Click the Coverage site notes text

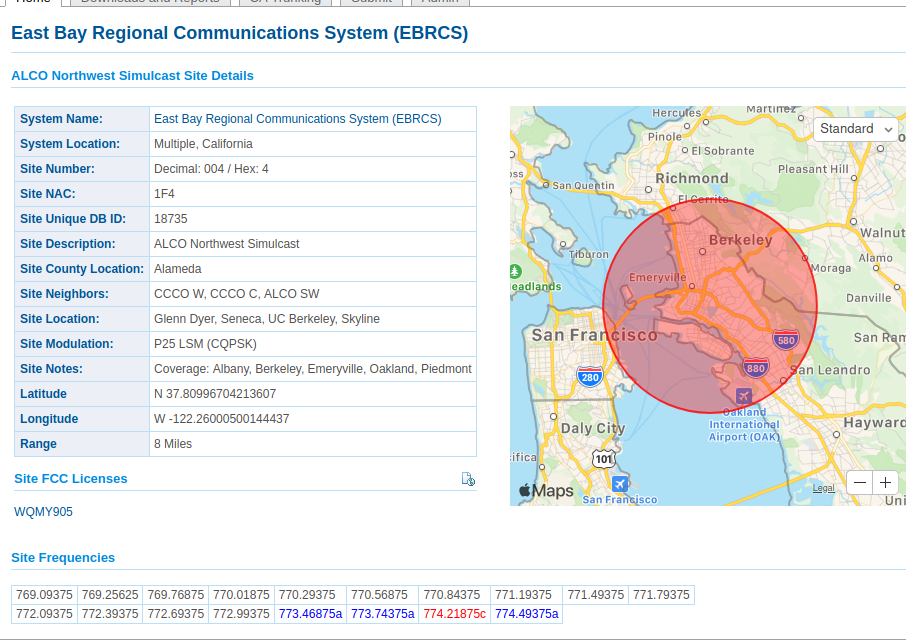(x=313, y=369)
